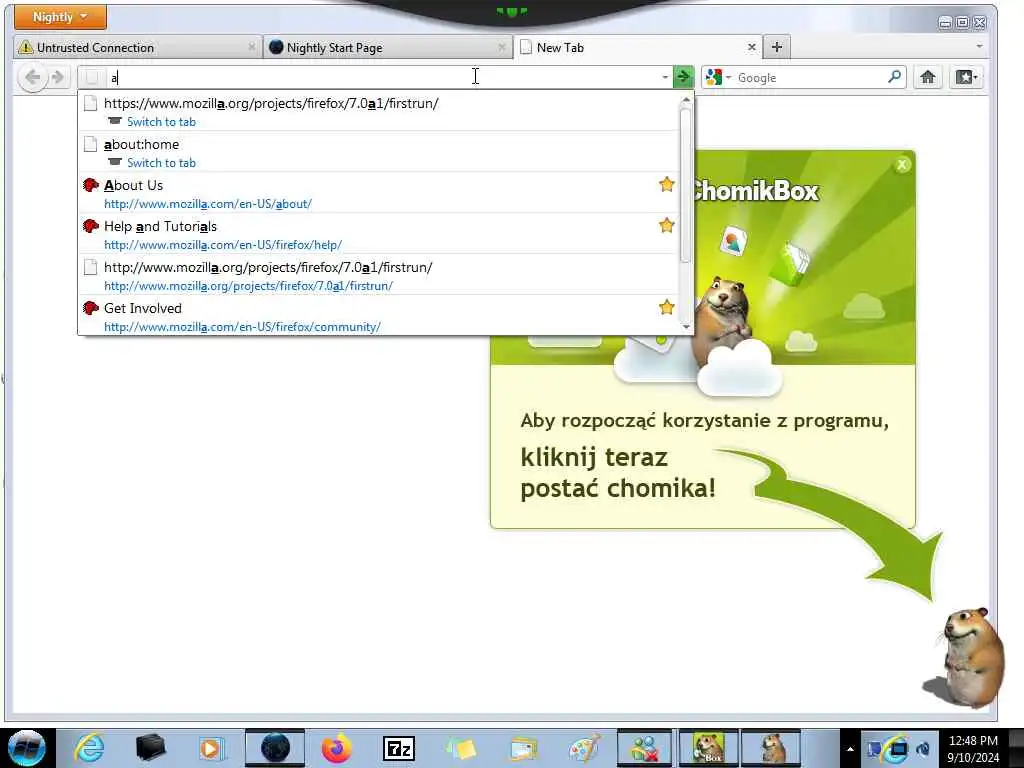Open ChomikBox taskbar icon
The height and width of the screenshot is (768, 1024).
[x=709, y=748]
